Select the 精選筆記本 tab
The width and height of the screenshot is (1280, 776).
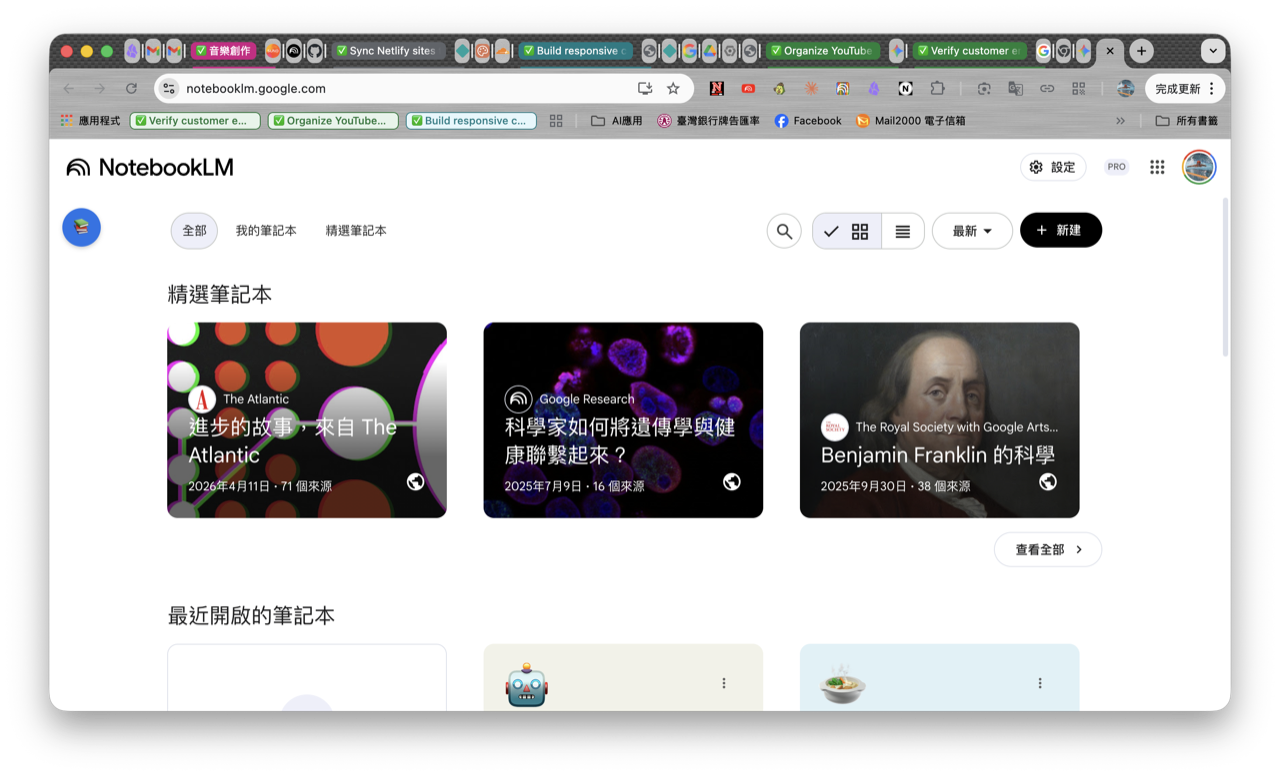pyautogui.click(x=356, y=230)
